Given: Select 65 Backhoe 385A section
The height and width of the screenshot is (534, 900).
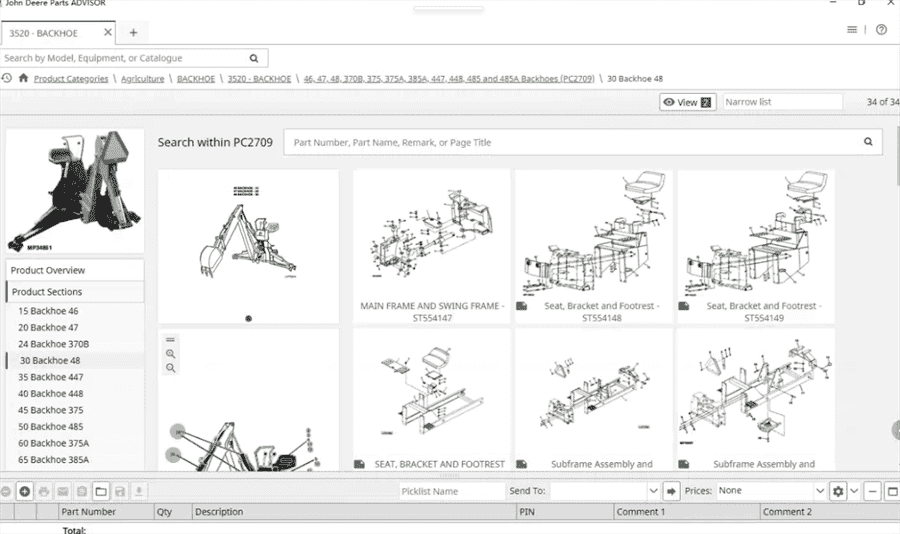Looking at the screenshot, I should pyautogui.click(x=53, y=459).
